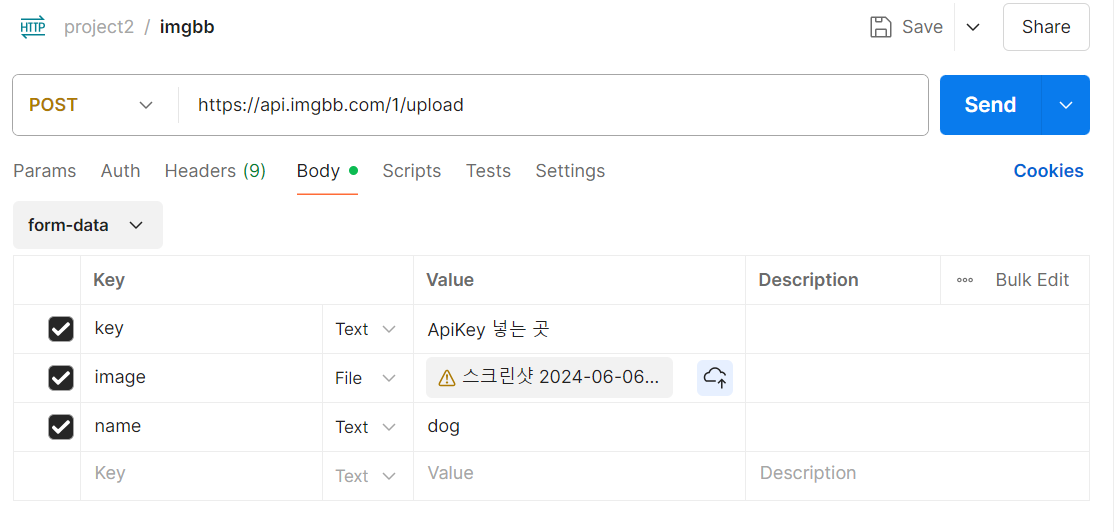Open the Text type dropdown for name row

[366, 427]
